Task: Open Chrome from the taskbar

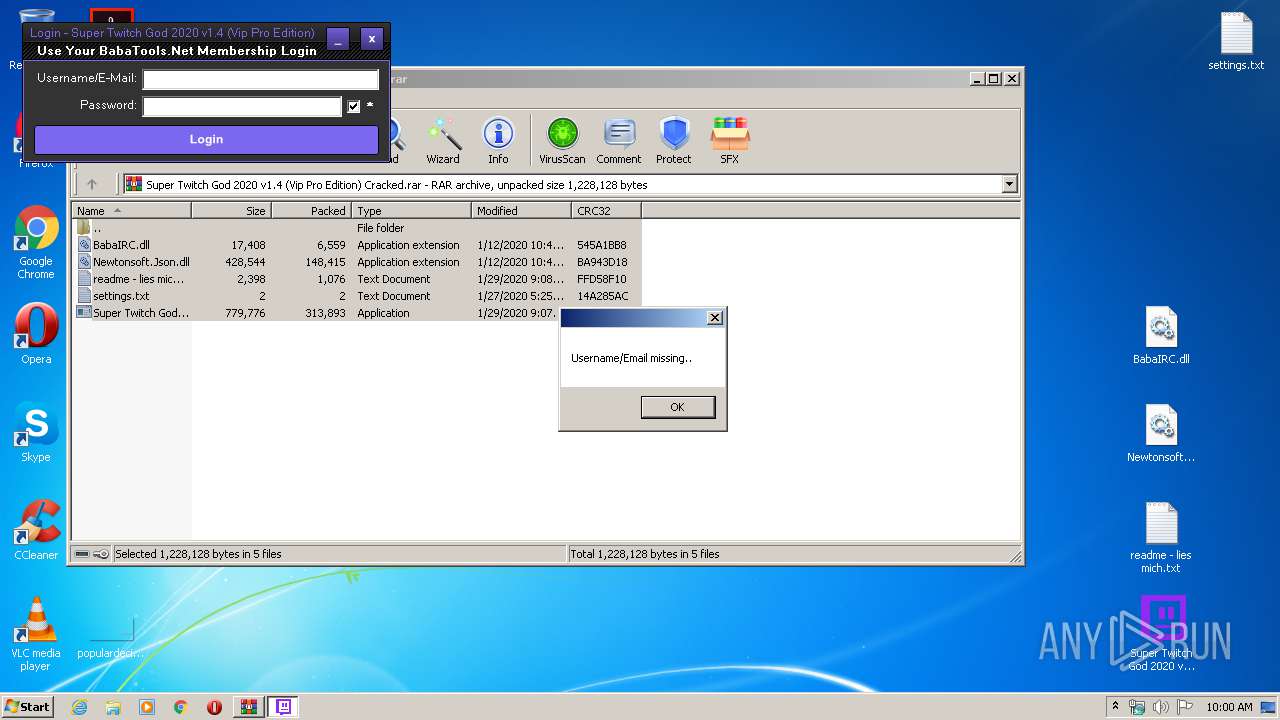Action: [180, 707]
